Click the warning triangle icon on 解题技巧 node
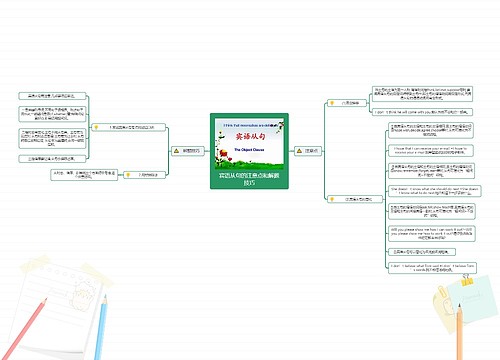 (176, 151)
